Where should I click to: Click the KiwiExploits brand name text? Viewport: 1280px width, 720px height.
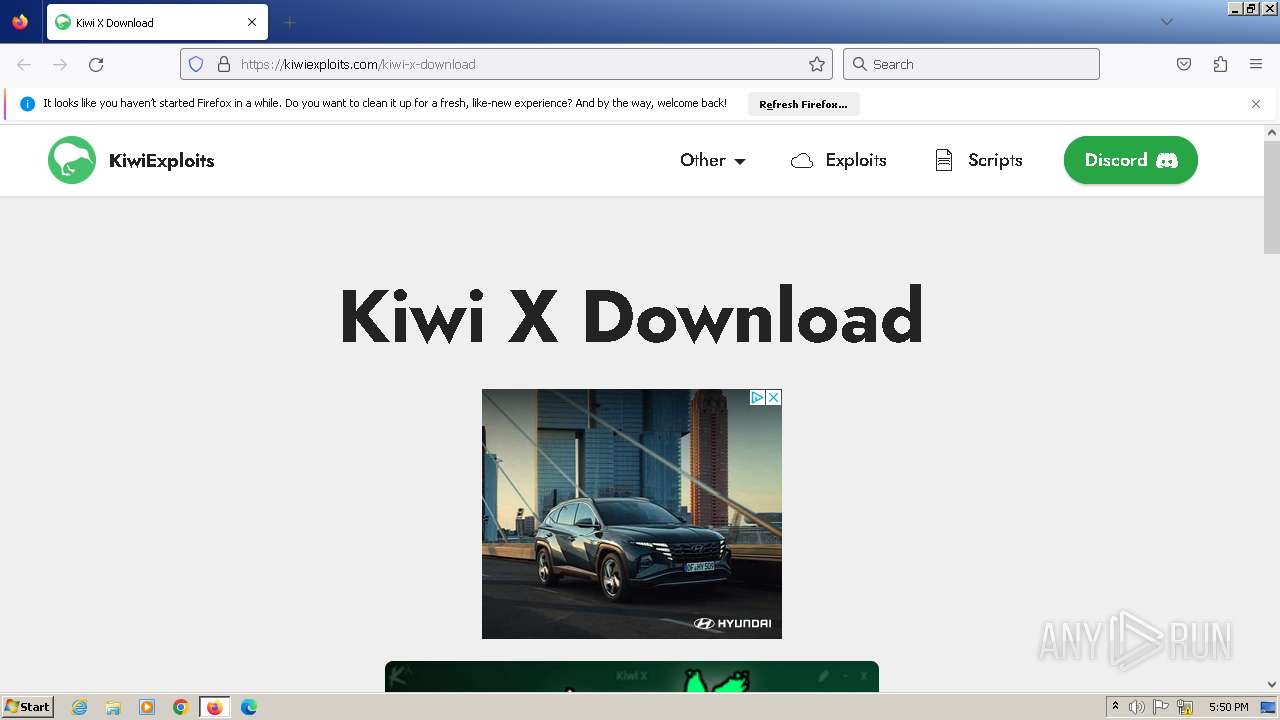coord(161,160)
